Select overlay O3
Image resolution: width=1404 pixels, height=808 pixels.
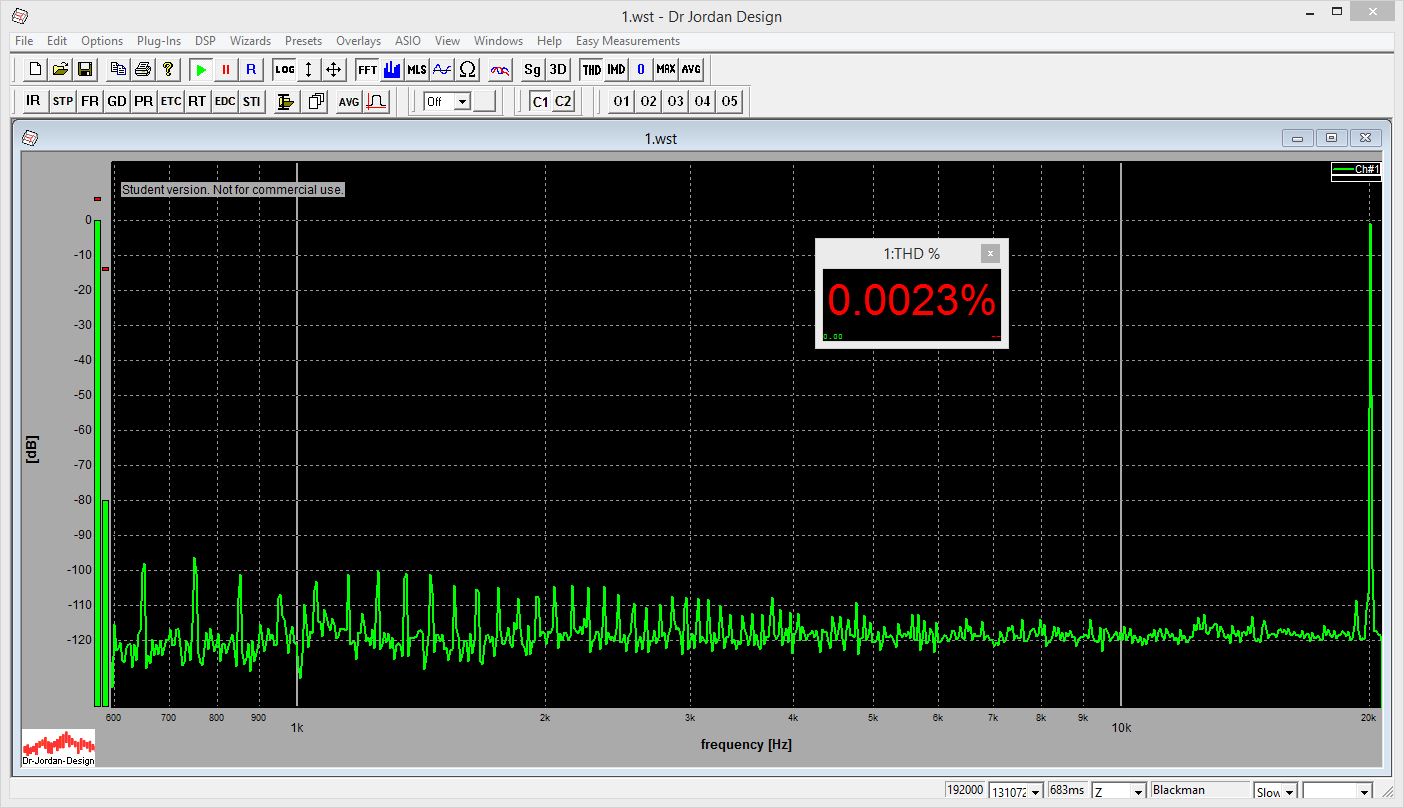[x=676, y=101]
